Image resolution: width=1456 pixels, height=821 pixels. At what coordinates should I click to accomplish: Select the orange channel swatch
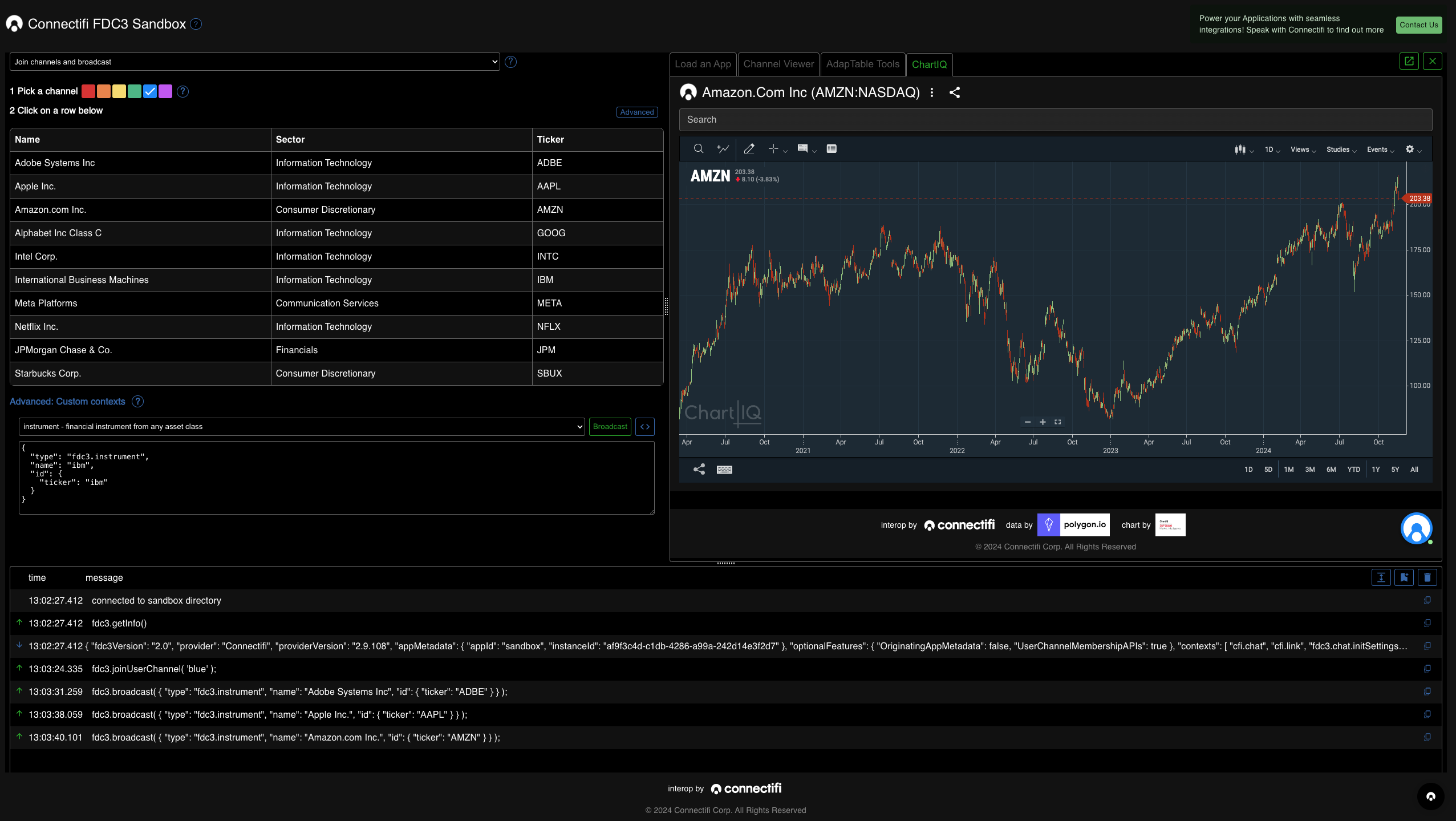click(x=104, y=91)
